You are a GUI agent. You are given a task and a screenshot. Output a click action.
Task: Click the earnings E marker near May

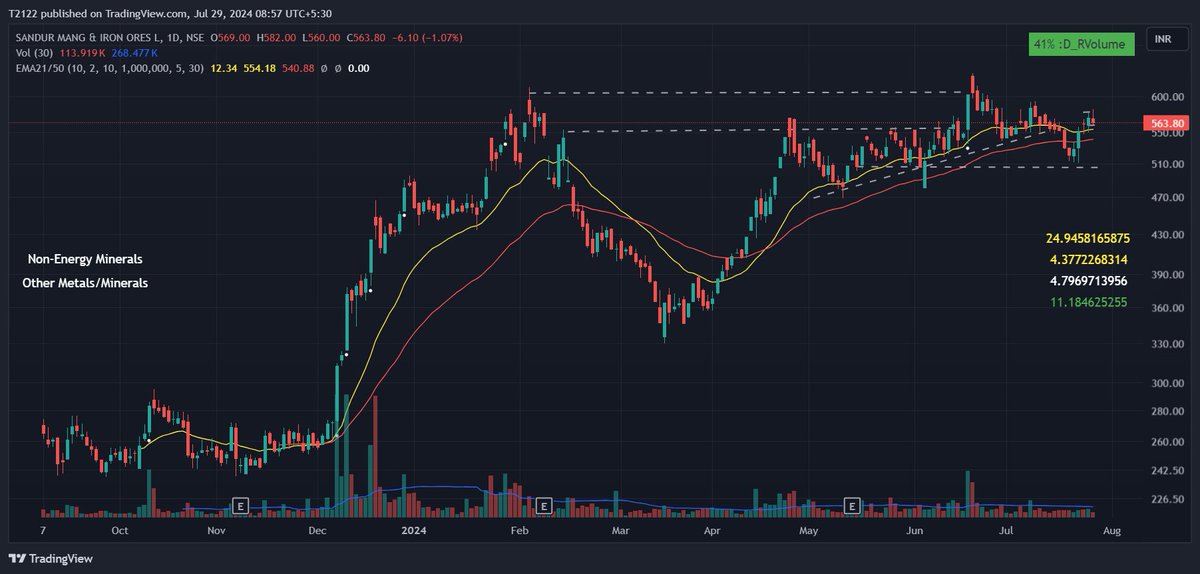[853, 504]
